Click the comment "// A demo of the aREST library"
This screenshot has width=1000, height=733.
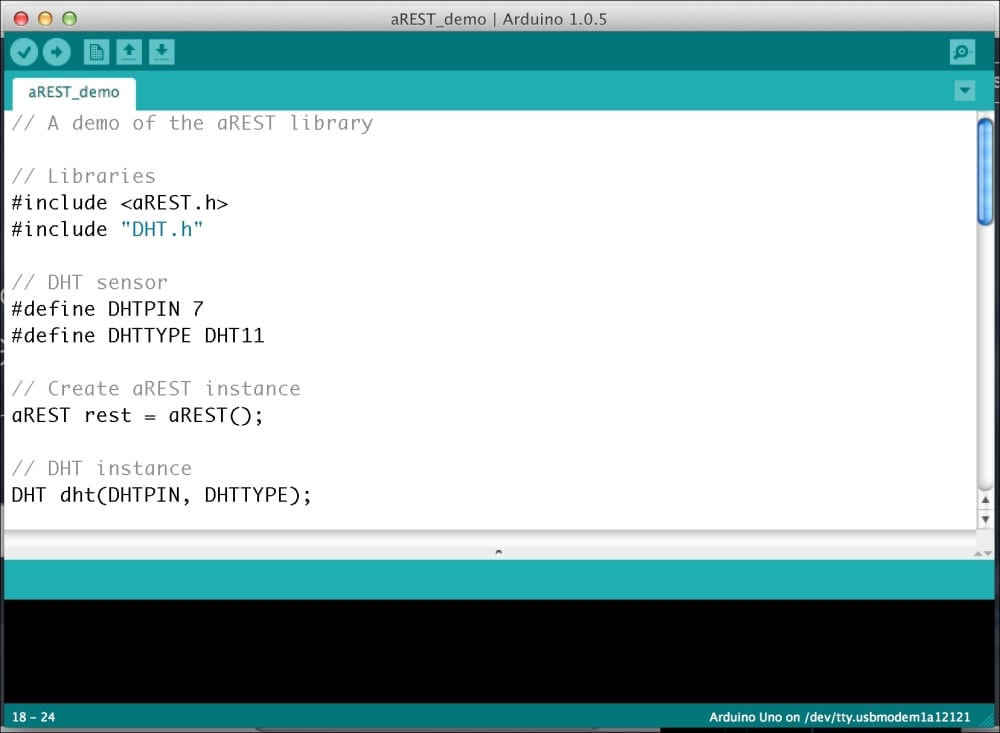click(x=192, y=122)
